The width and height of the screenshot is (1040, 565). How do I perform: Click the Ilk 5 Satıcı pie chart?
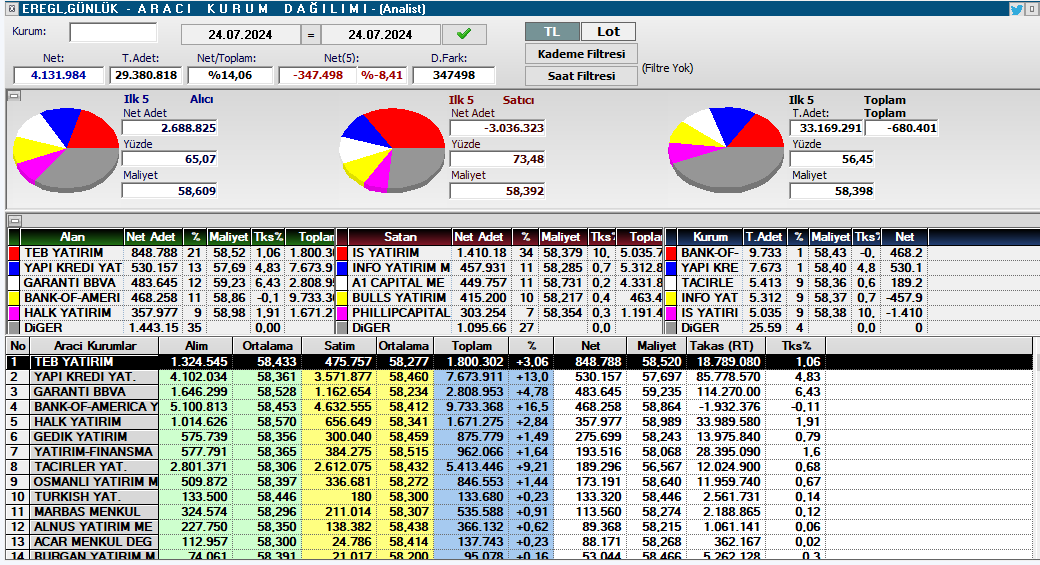(x=391, y=150)
